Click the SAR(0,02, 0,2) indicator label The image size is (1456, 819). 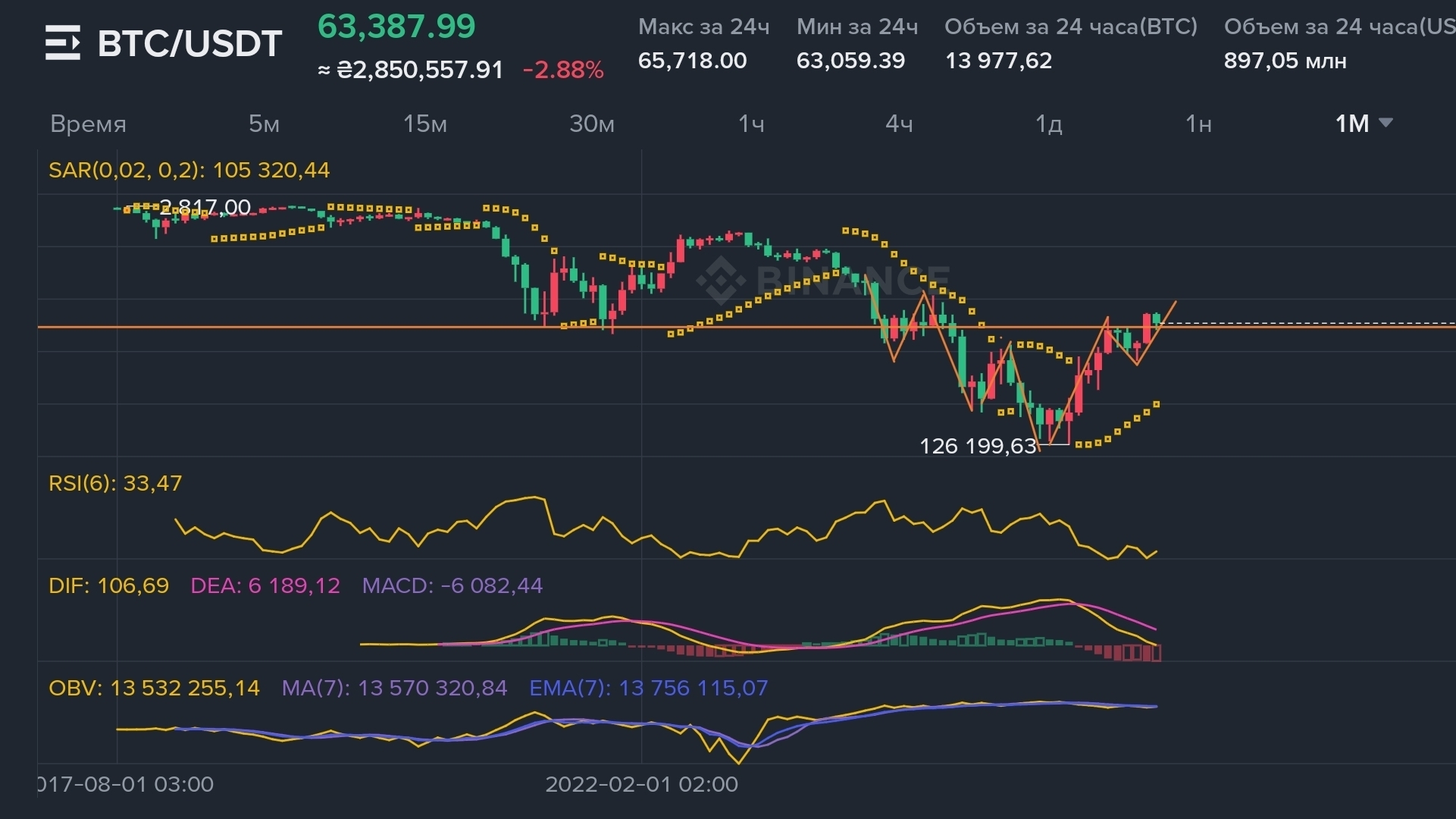189,170
